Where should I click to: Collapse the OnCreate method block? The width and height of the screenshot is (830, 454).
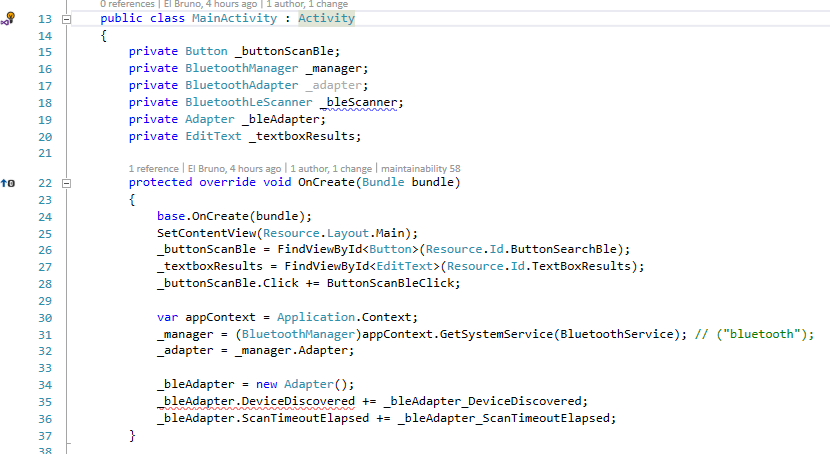(x=67, y=183)
